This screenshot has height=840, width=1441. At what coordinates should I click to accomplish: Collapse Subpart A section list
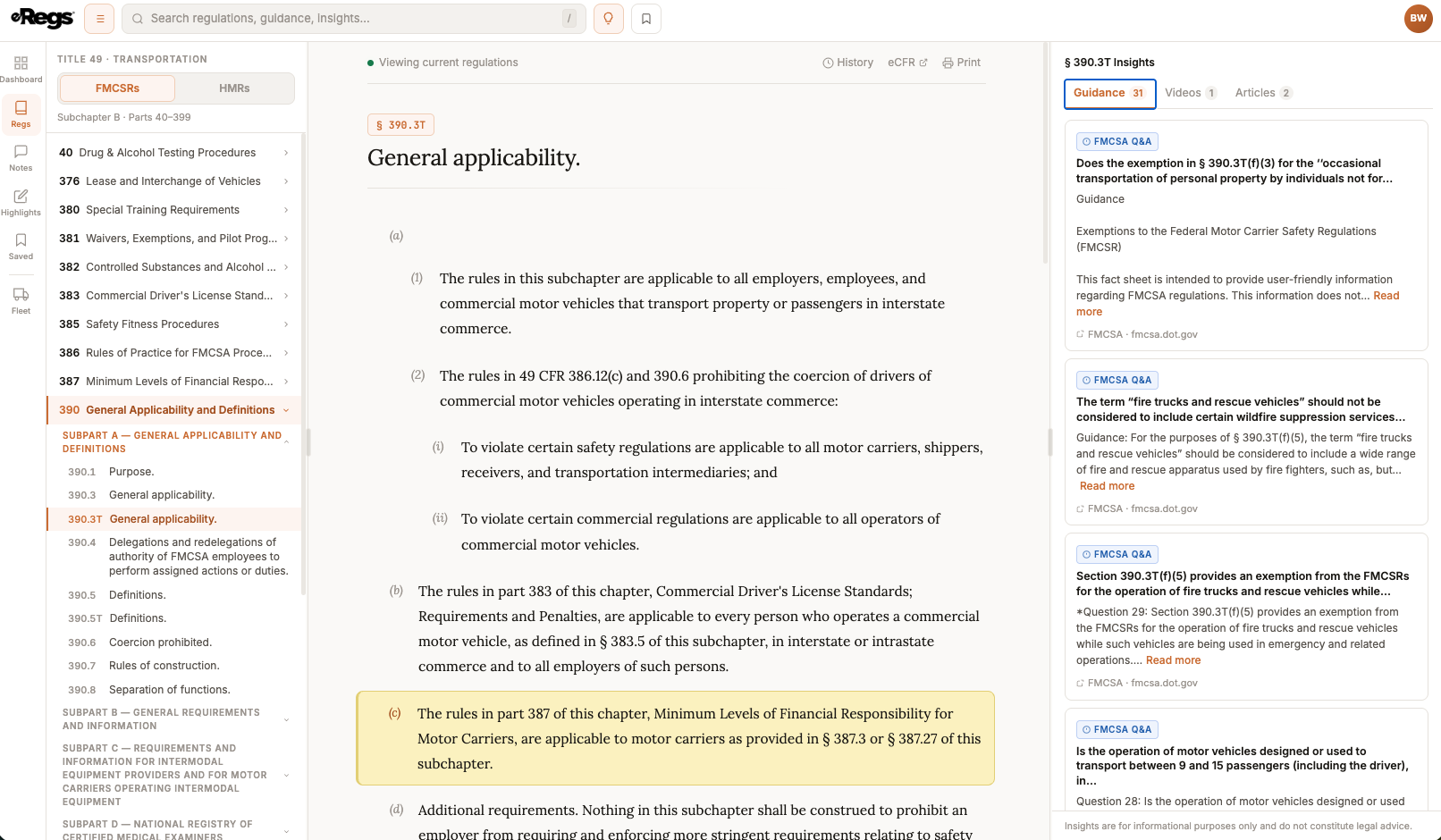coord(174,442)
